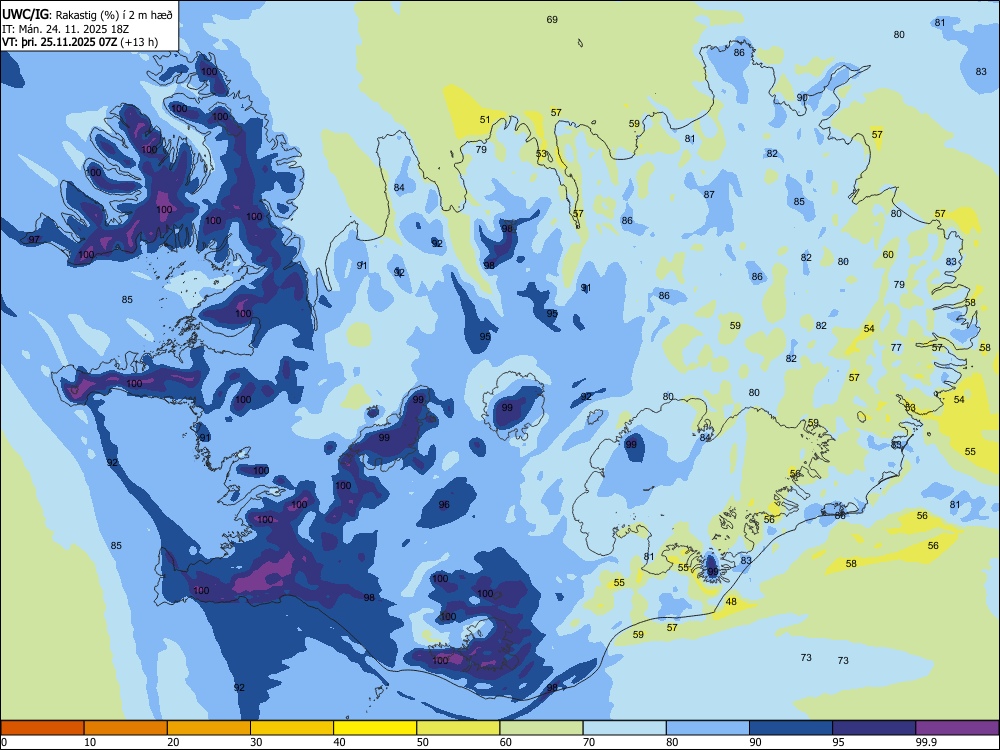Click the value 58 south of the southeast coast
The width and height of the screenshot is (1000, 750).
pyautogui.click(x=851, y=564)
